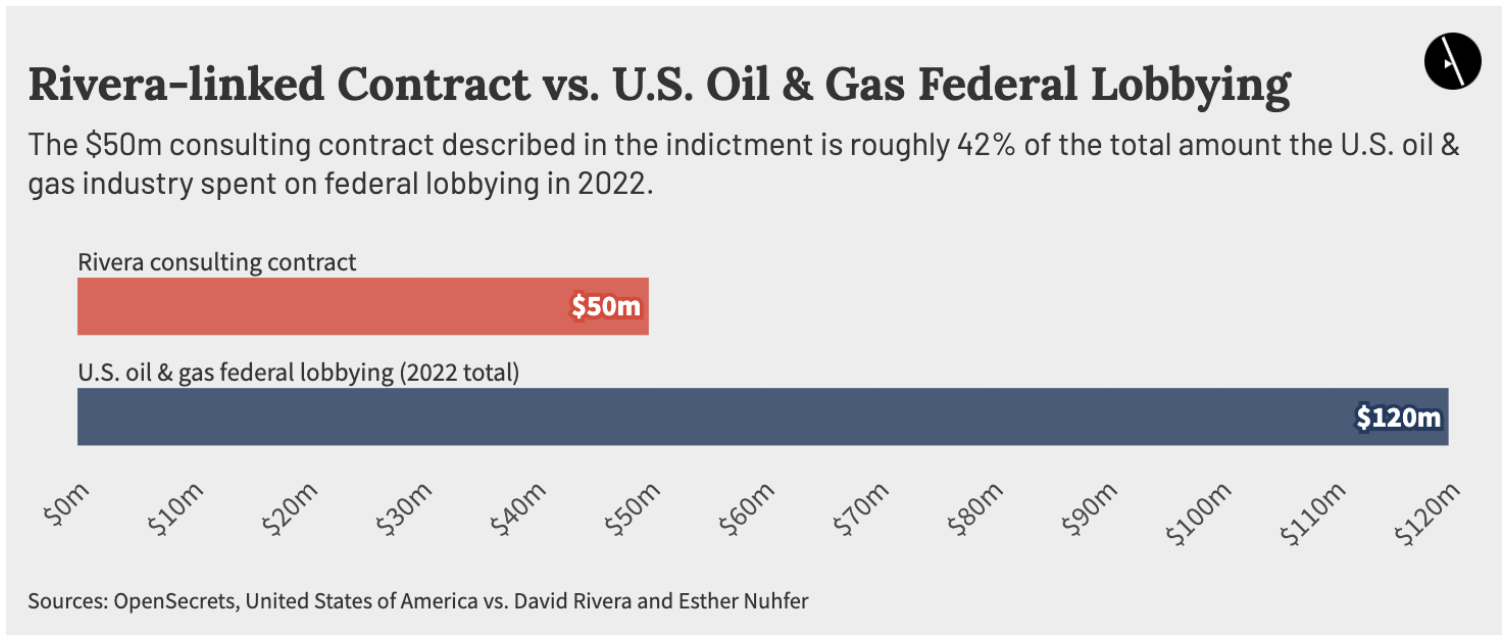The width and height of the screenshot is (1508, 642).
Task: Select the chart title heading
Action: point(658,85)
